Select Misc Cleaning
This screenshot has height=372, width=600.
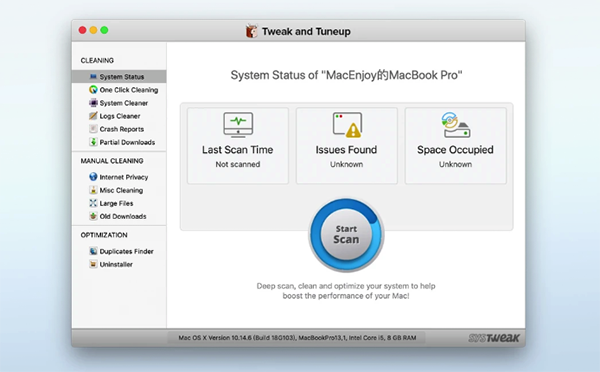(x=119, y=190)
